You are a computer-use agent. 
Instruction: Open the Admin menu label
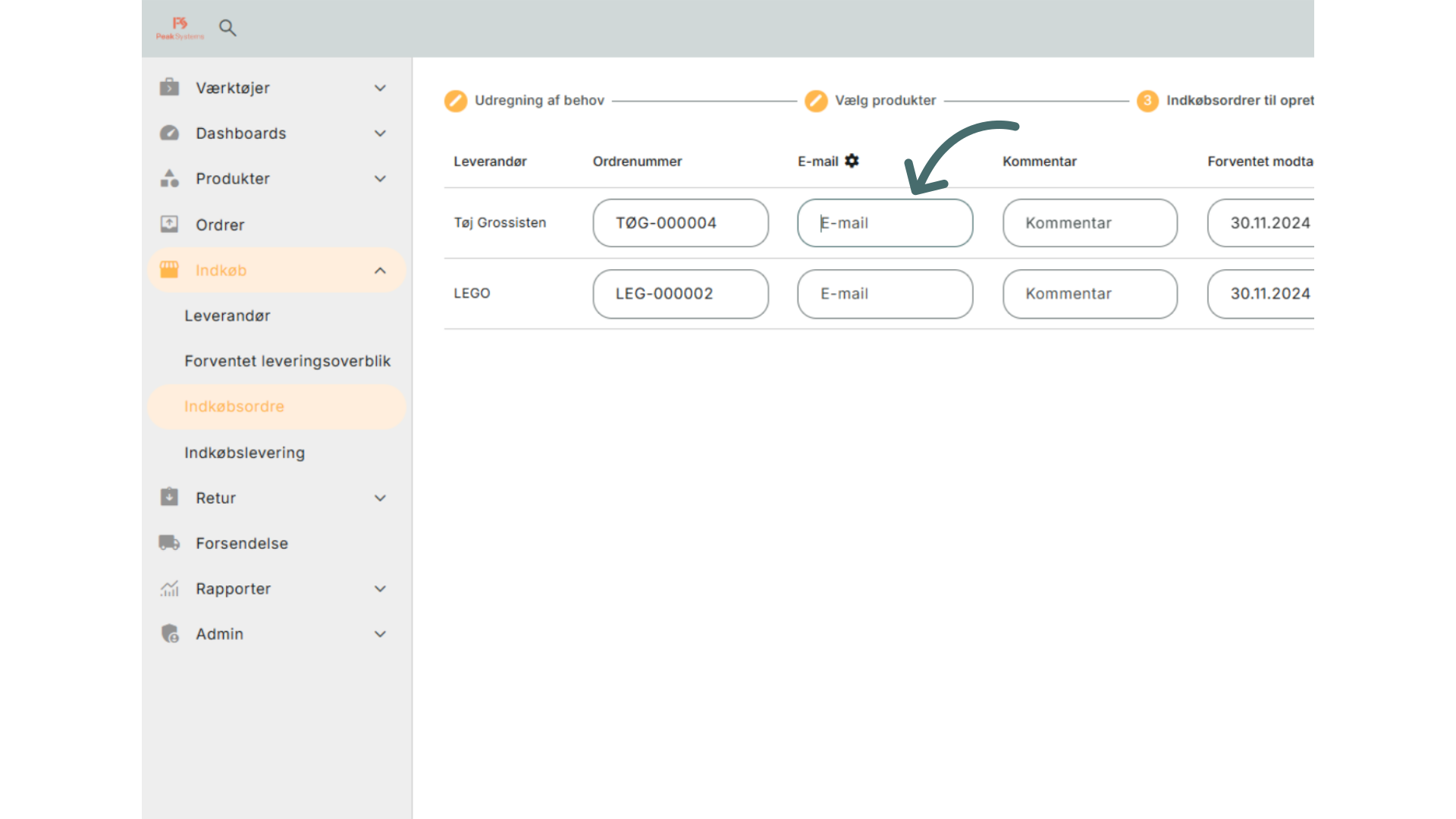[x=219, y=634]
